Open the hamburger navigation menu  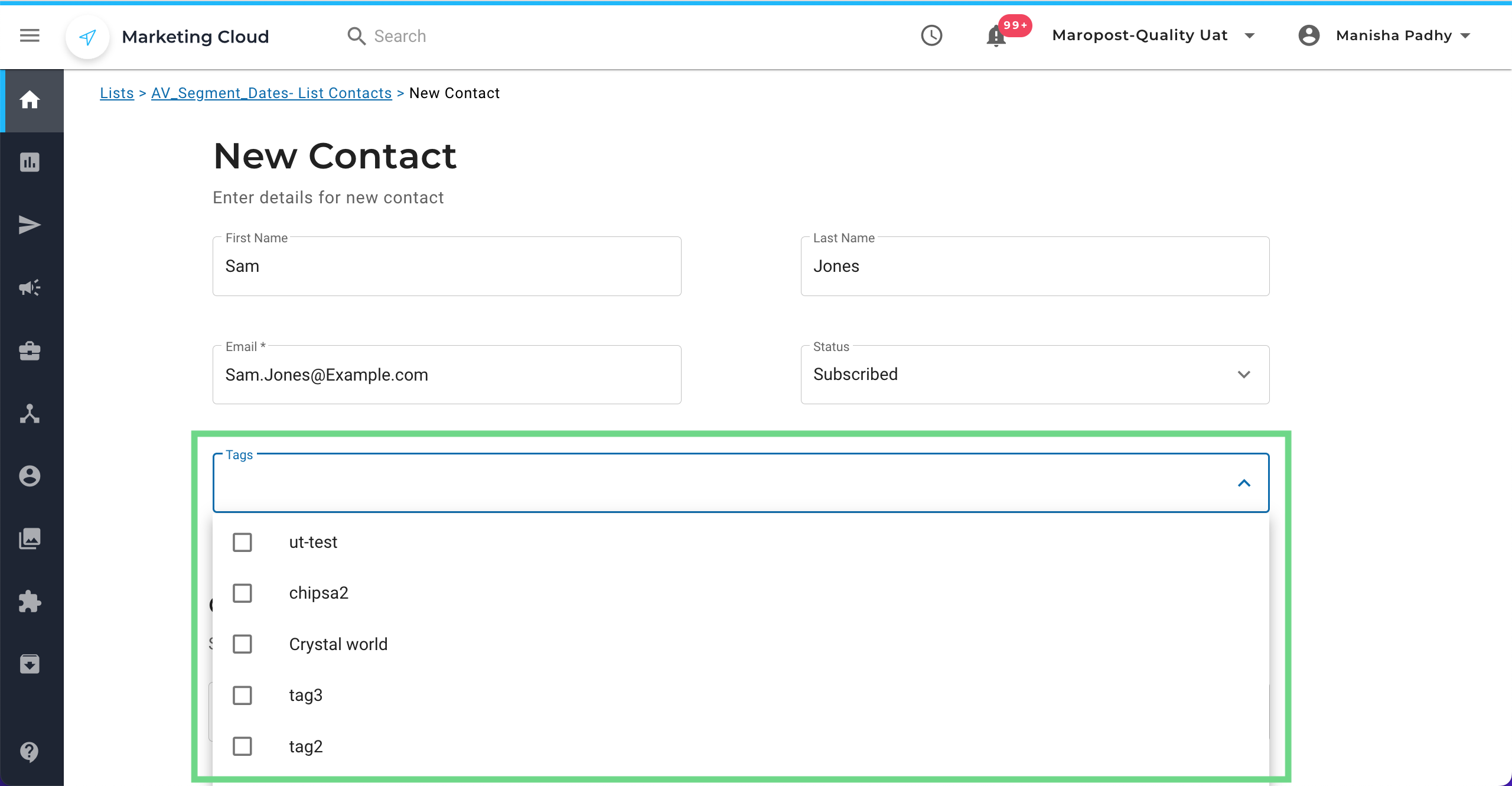click(x=30, y=36)
